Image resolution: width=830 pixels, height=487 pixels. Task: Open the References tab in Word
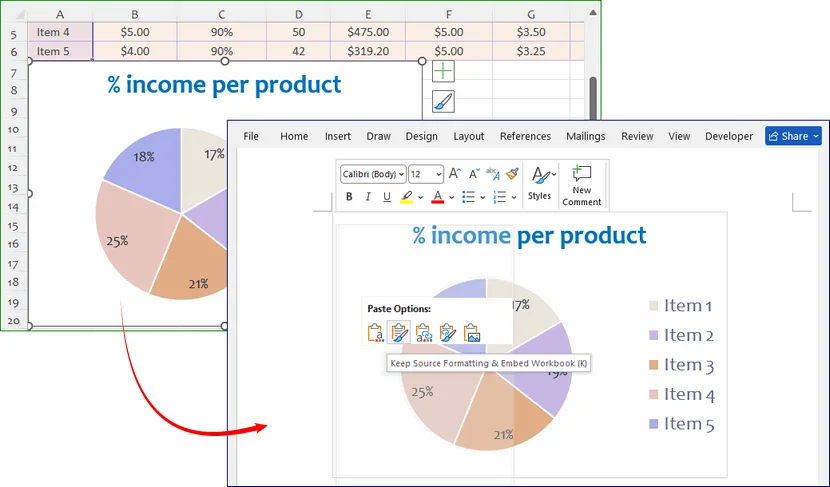point(525,136)
